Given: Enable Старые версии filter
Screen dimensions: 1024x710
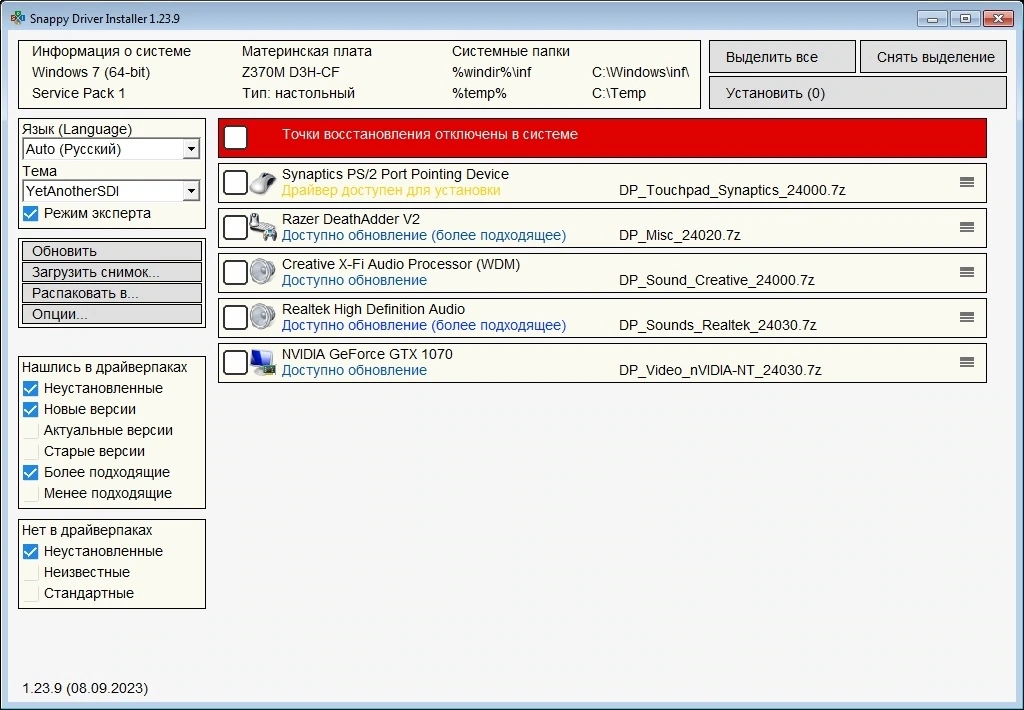Looking at the screenshot, I should (31, 451).
